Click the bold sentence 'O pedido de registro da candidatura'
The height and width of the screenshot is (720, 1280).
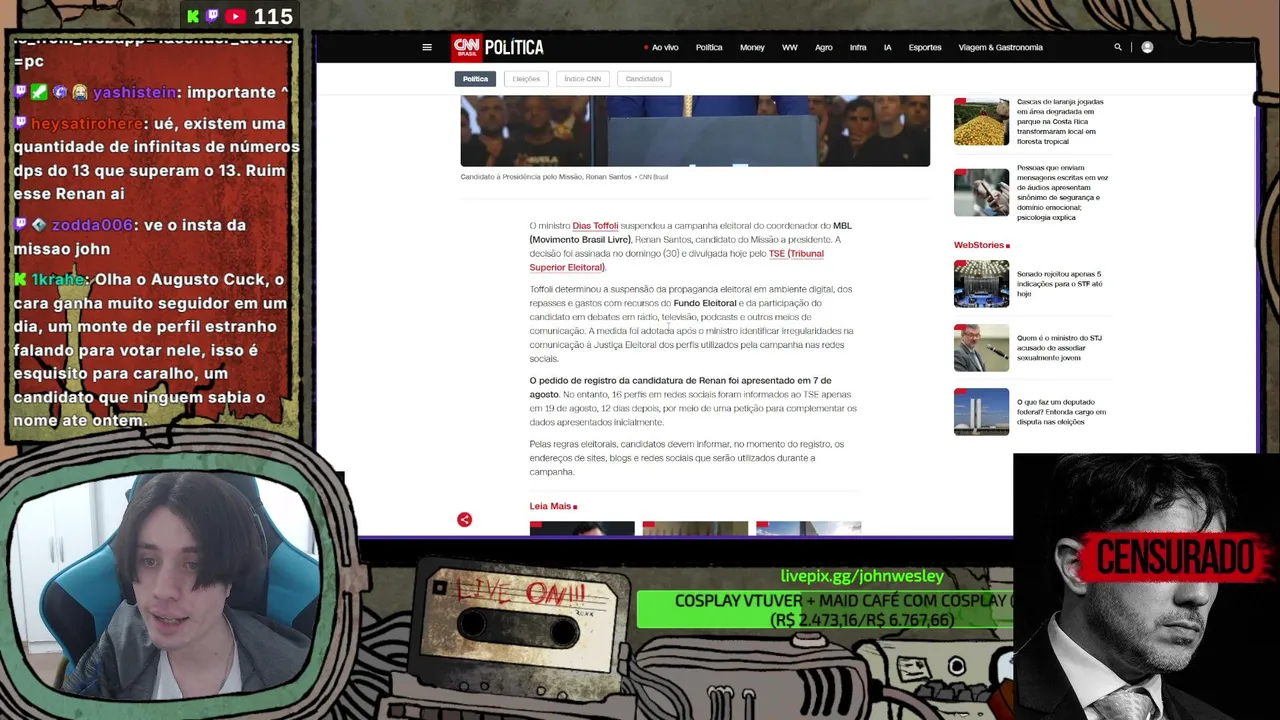pos(680,387)
